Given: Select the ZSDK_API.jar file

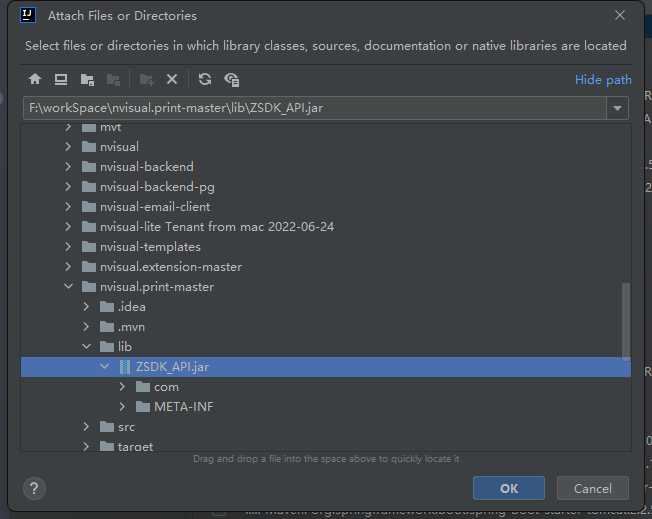Looking at the screenshot, I should point(326,367).
